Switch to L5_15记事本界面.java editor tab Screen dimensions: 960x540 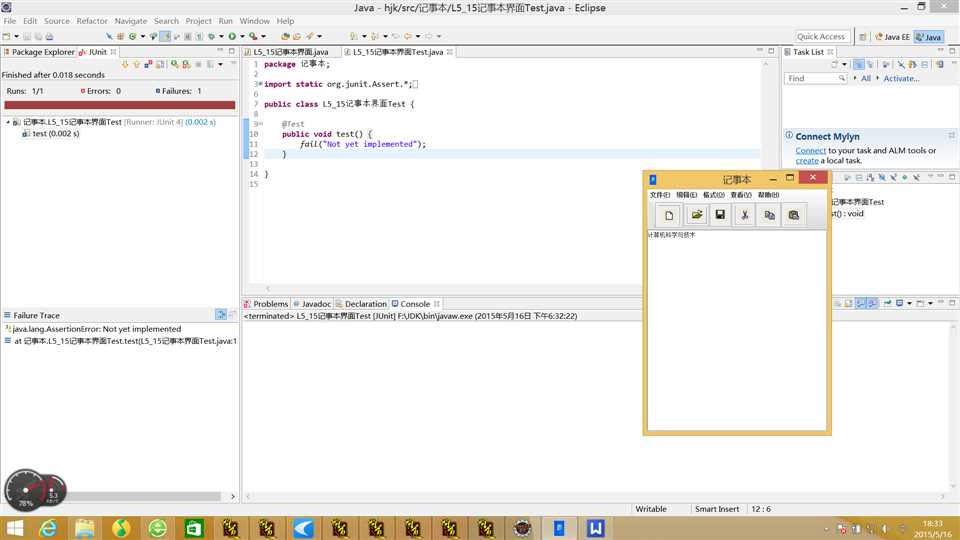click(291, 52)
